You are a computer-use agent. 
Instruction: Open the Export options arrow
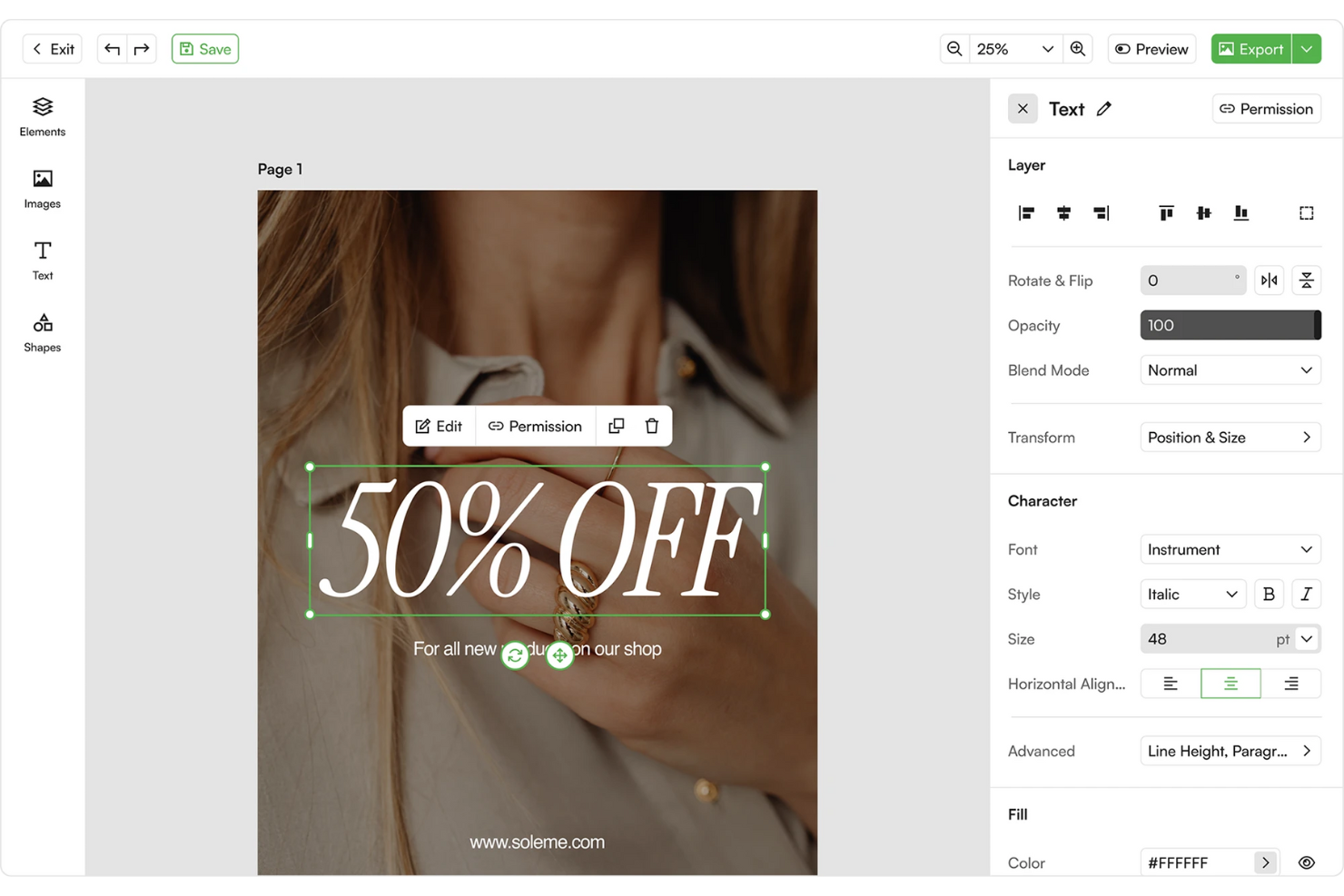[x=1307, y=49]
